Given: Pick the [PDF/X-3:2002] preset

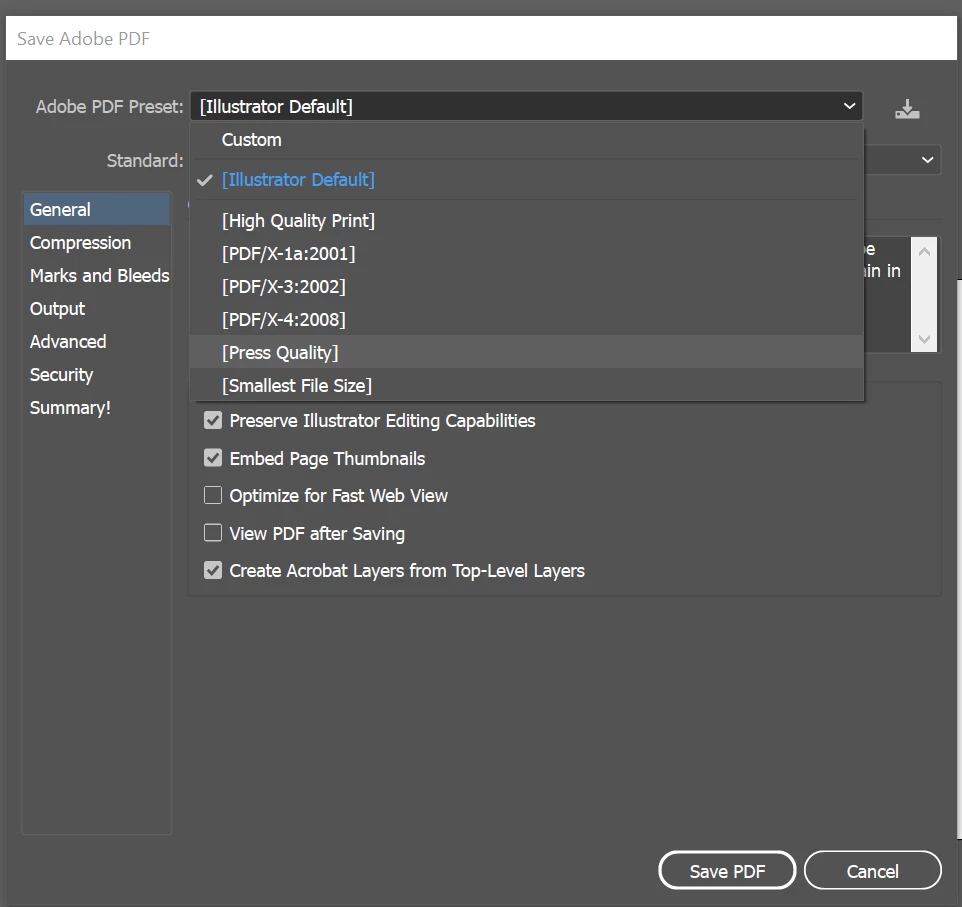Looking at the screenshot, I should click(x=526, y=287).
